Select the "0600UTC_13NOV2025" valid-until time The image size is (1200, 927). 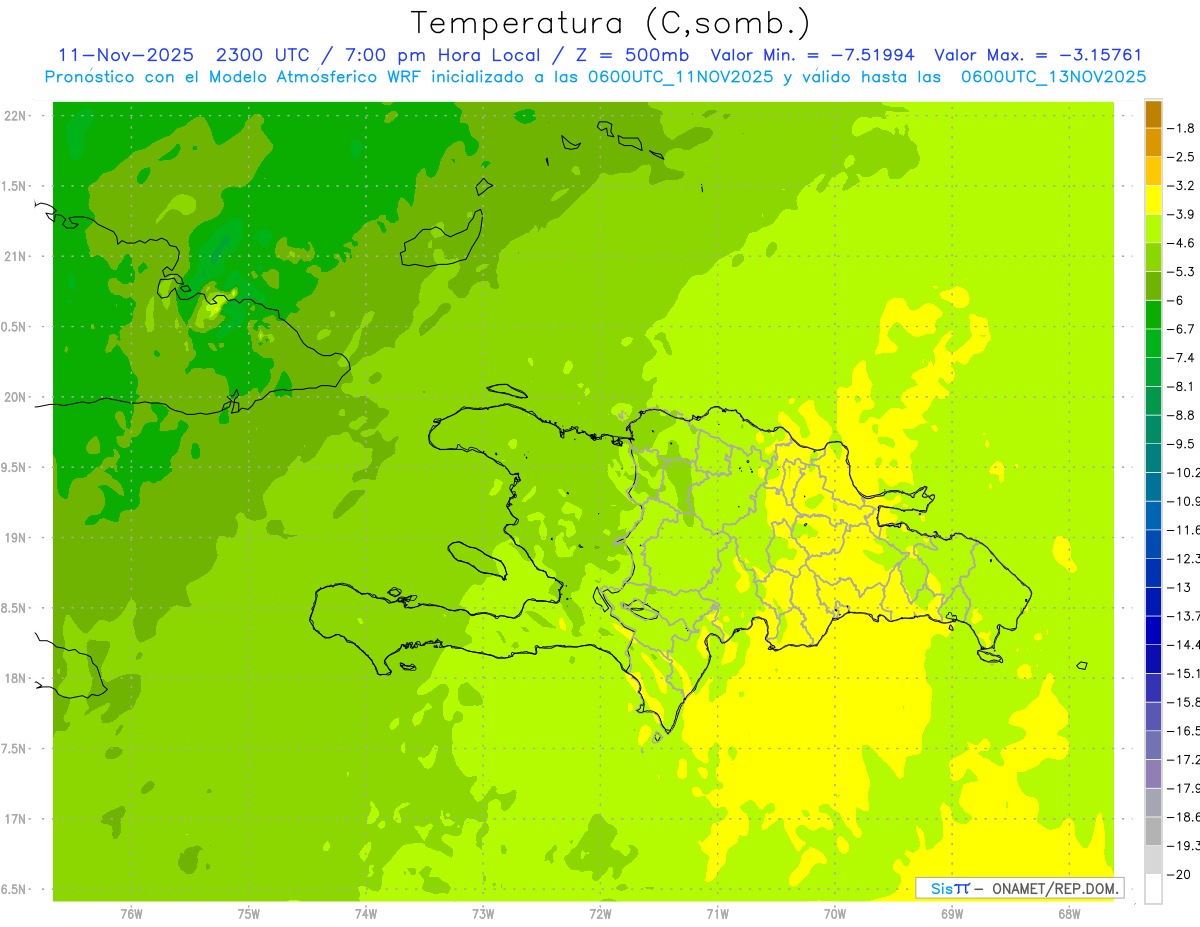pos(1053,77)
